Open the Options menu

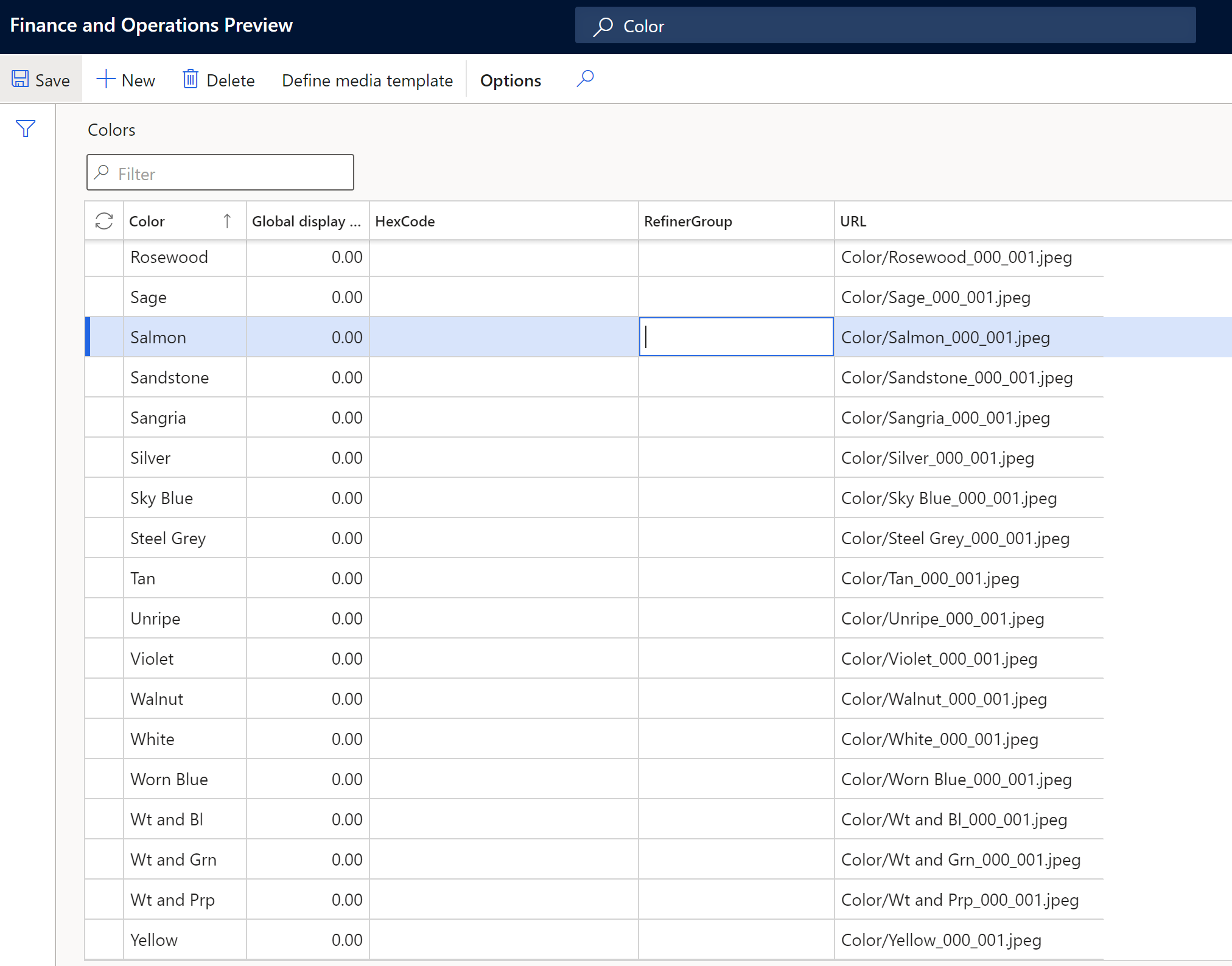tap(510, 80)
